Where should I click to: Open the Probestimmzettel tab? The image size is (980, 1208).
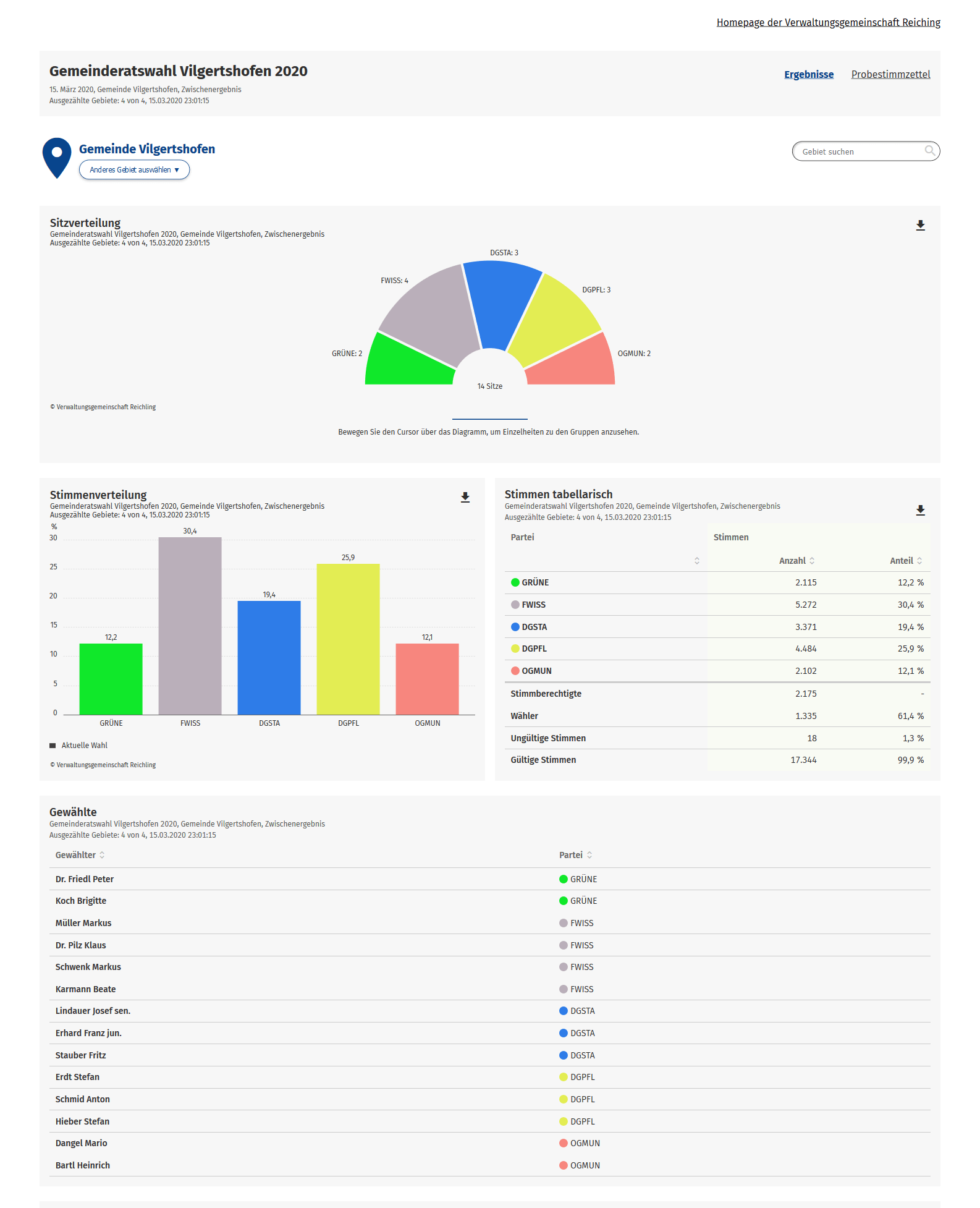pos(890,74)
